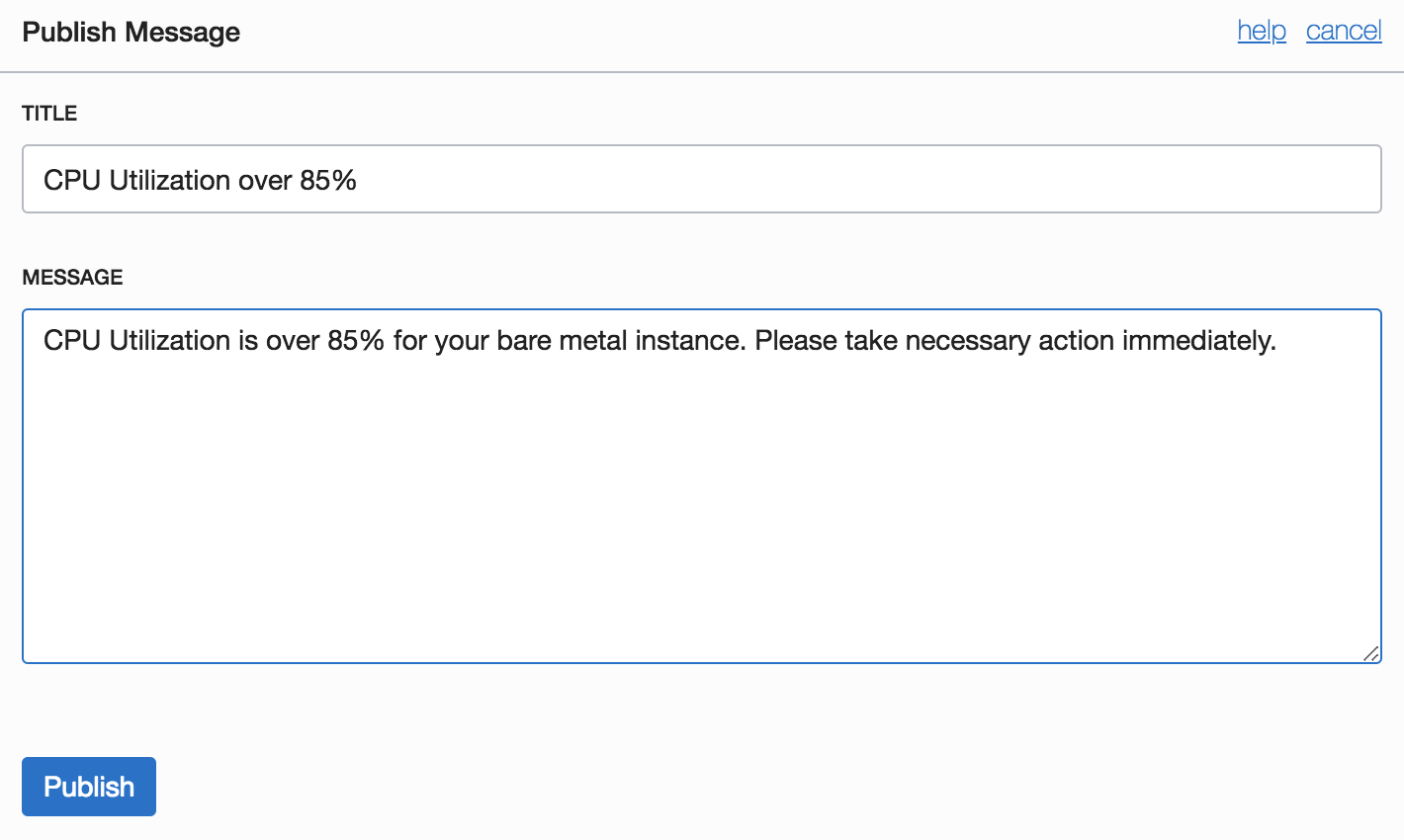Place cursor on "85%" in title field

pos(328,180)
